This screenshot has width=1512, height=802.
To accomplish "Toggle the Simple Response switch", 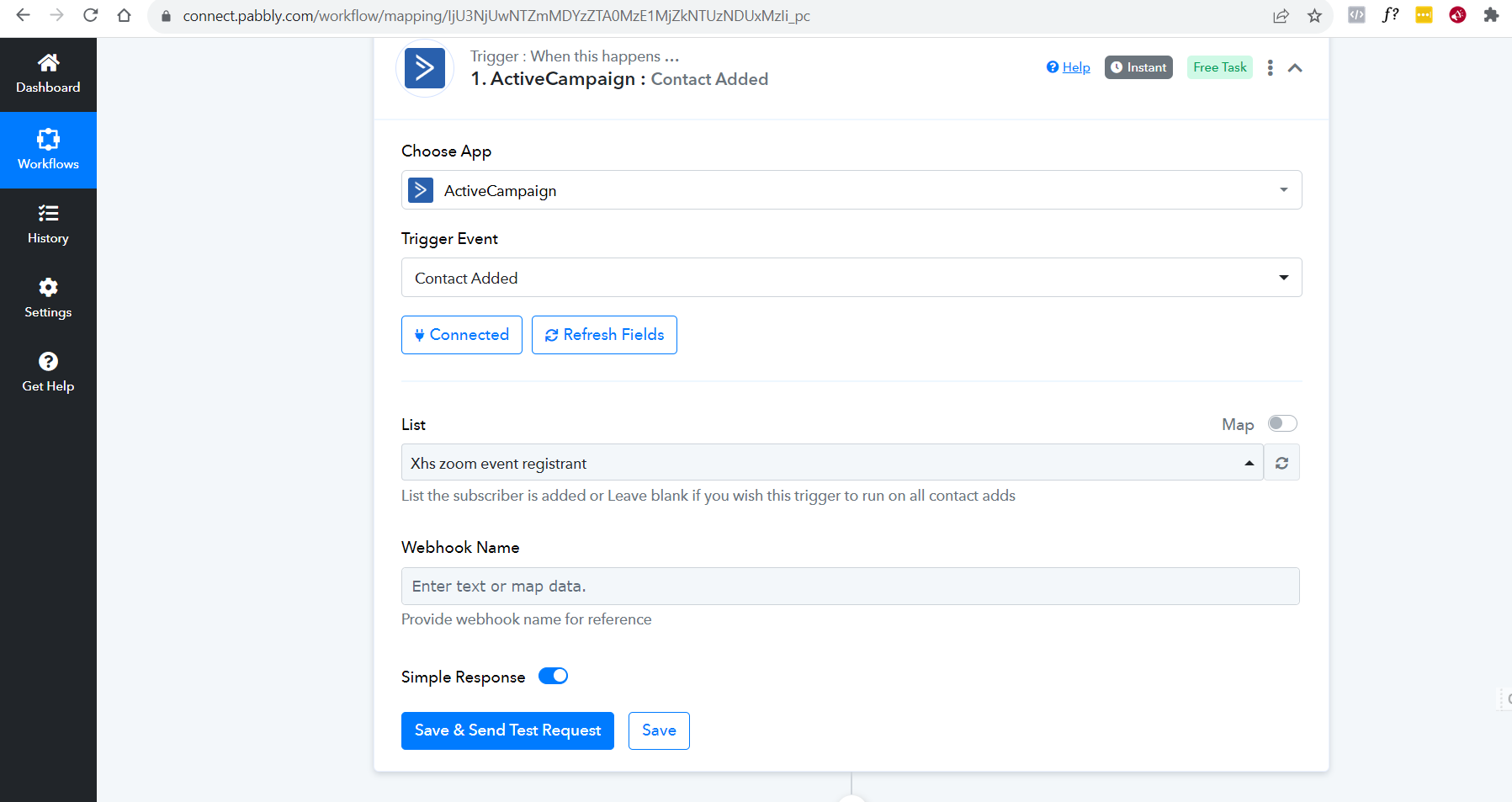I will (x=553, y=676).
